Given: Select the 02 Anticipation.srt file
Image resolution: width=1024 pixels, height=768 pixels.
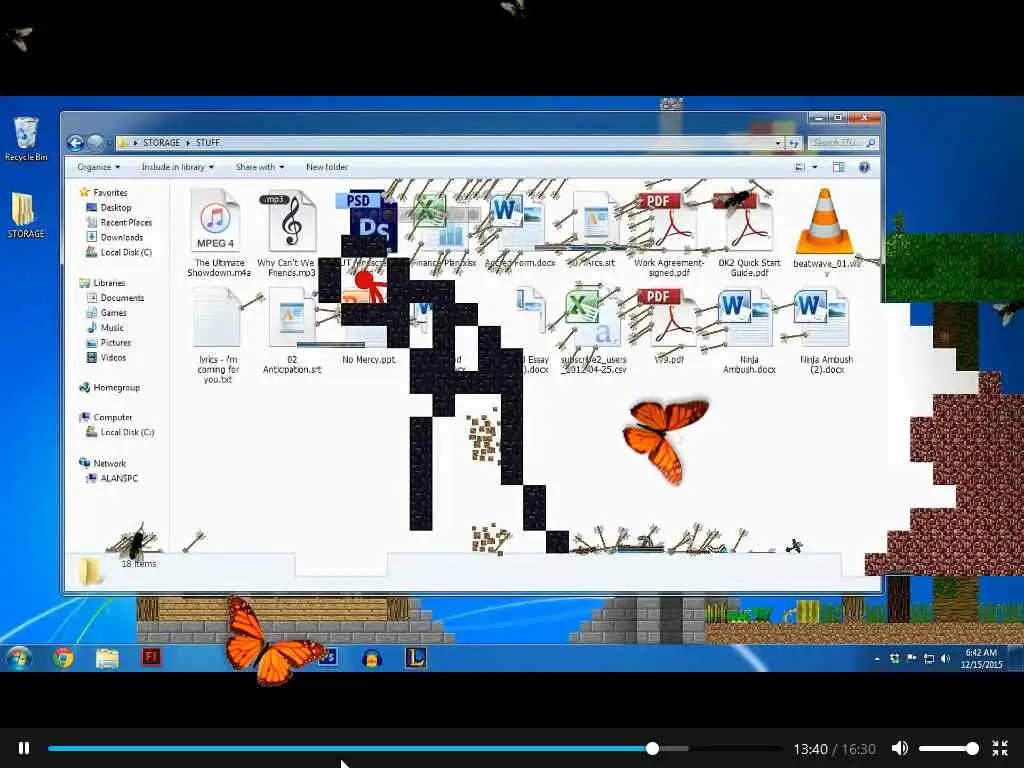Looking at the screenshot, I should 292,330.
